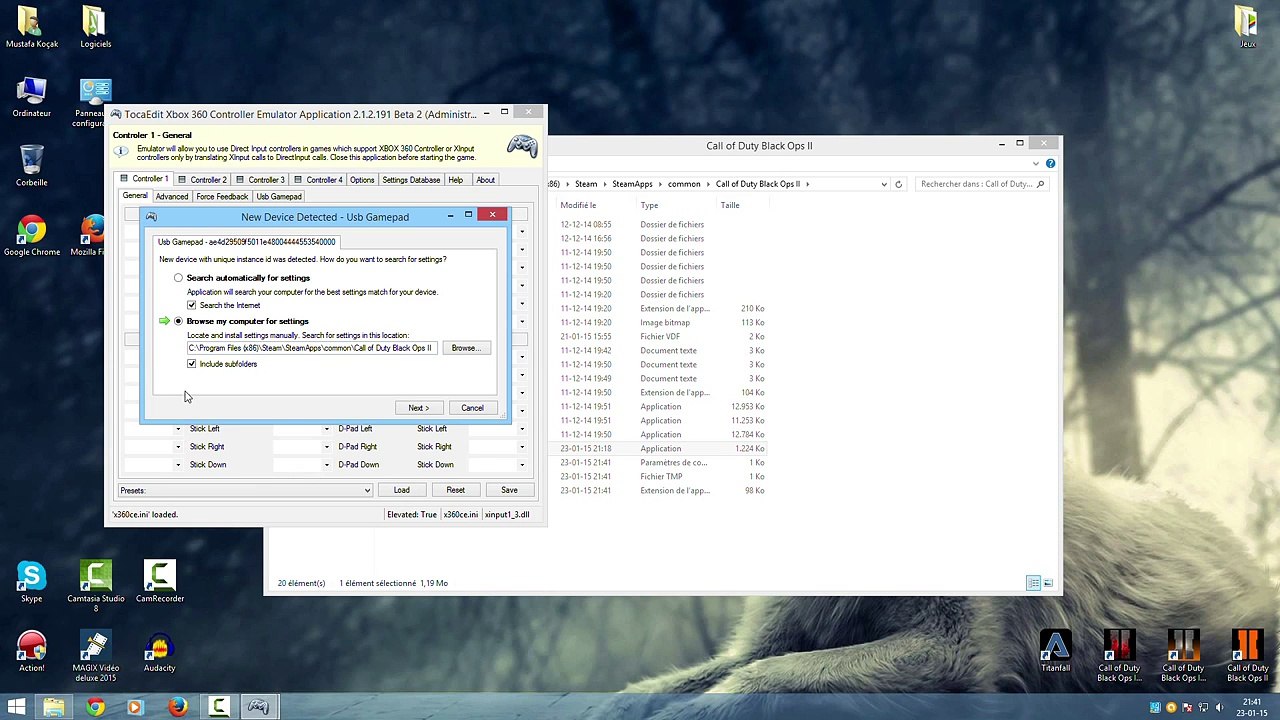The image size is (1280, 720).
Task: Click the Explorer search box
Action: click(981, 184)
